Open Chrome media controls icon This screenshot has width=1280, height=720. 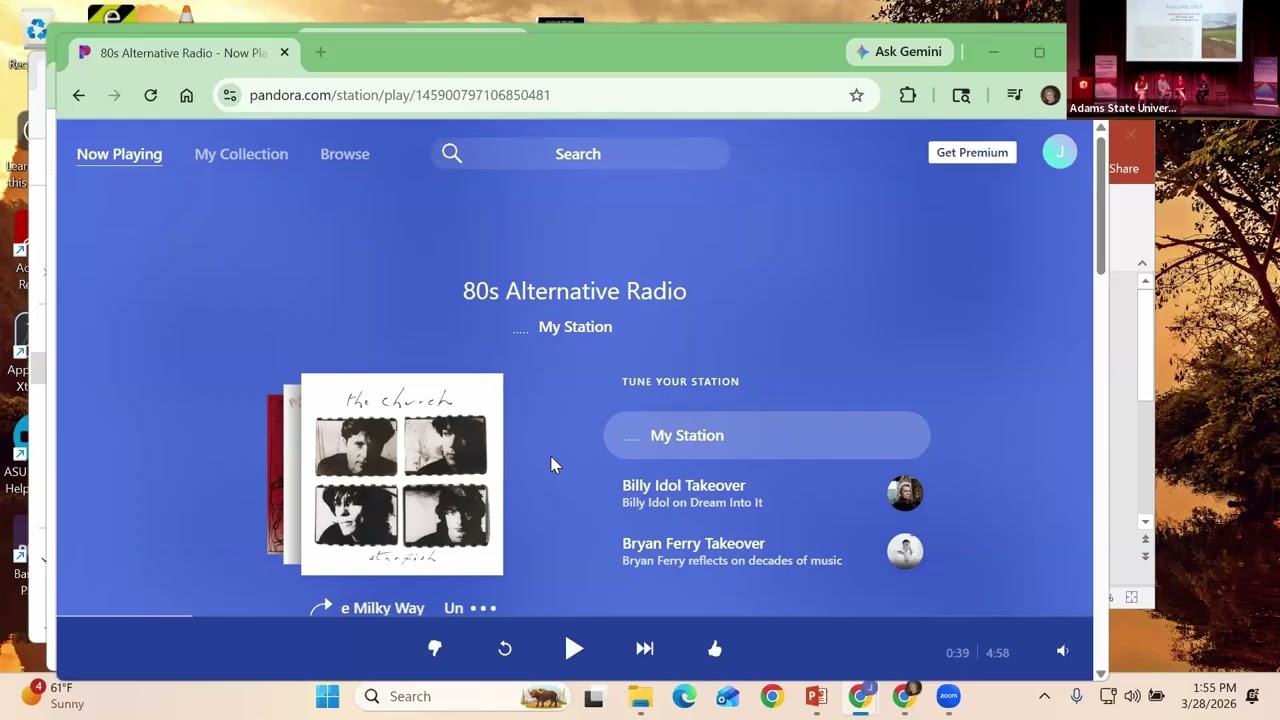1014,95
